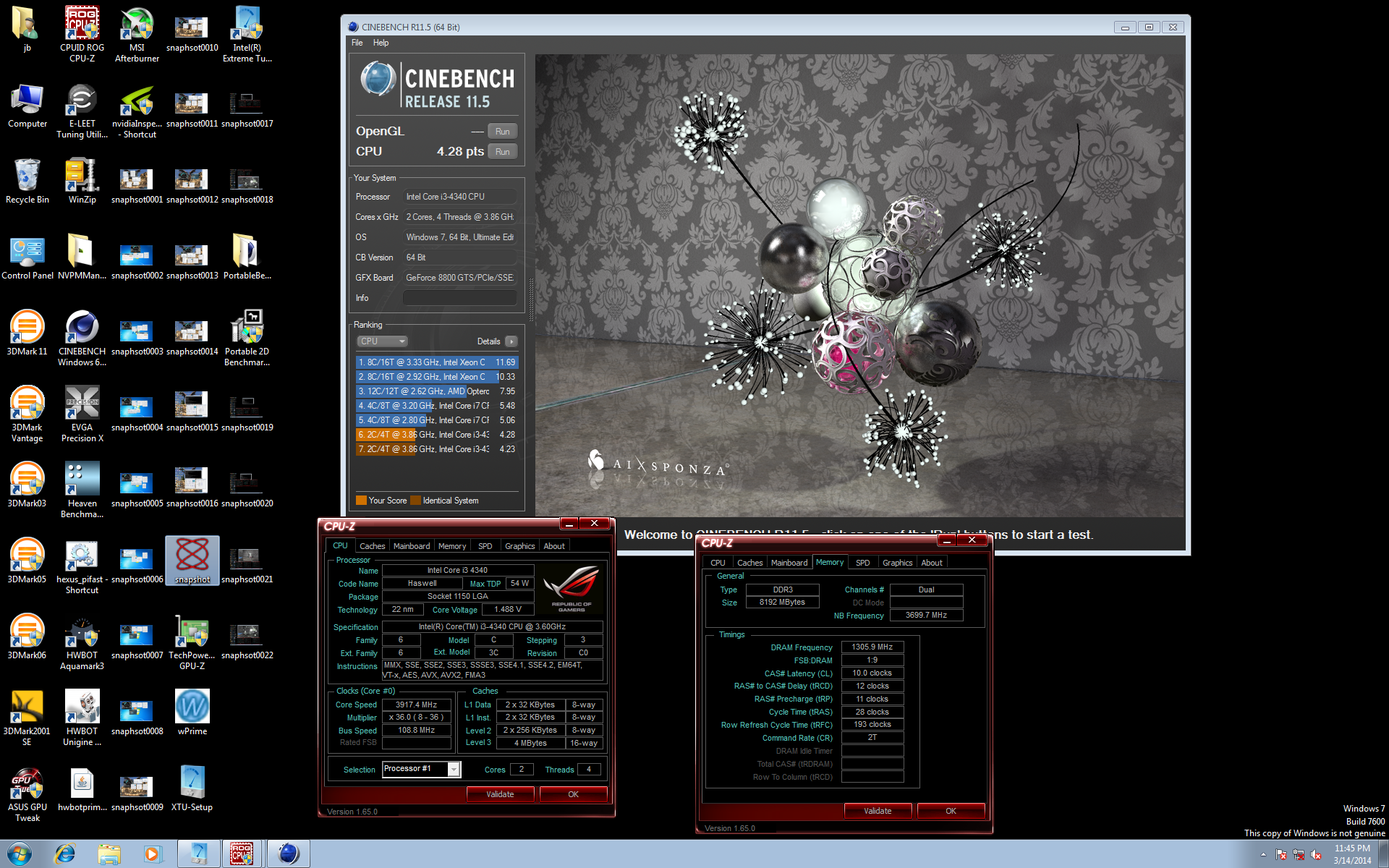This screenshot has width=1389, height=868.
Task: Select rank 1 Xeon 11.69 entry
Action: point(437,362)
